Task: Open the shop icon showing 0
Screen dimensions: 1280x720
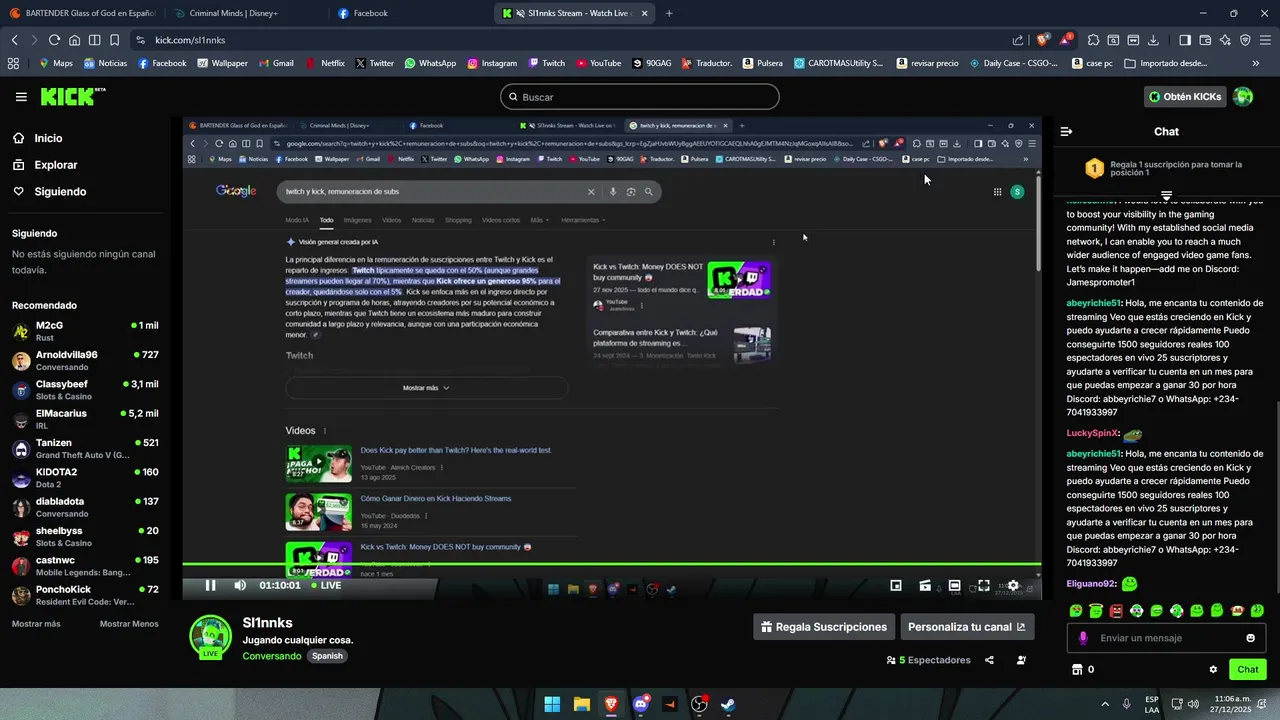Action: (1083, 670)
